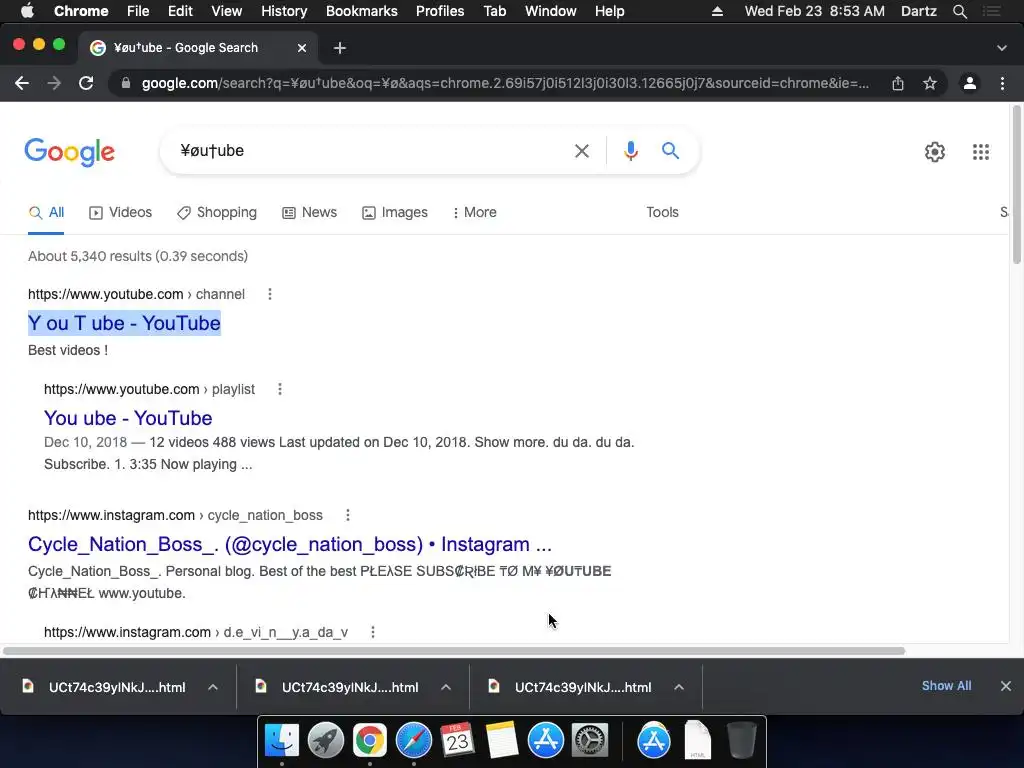Viewport: 1024px width, 768px height.
Task: Open the Y ou T ube - YouTube result
Action: (x=124, y=323)
